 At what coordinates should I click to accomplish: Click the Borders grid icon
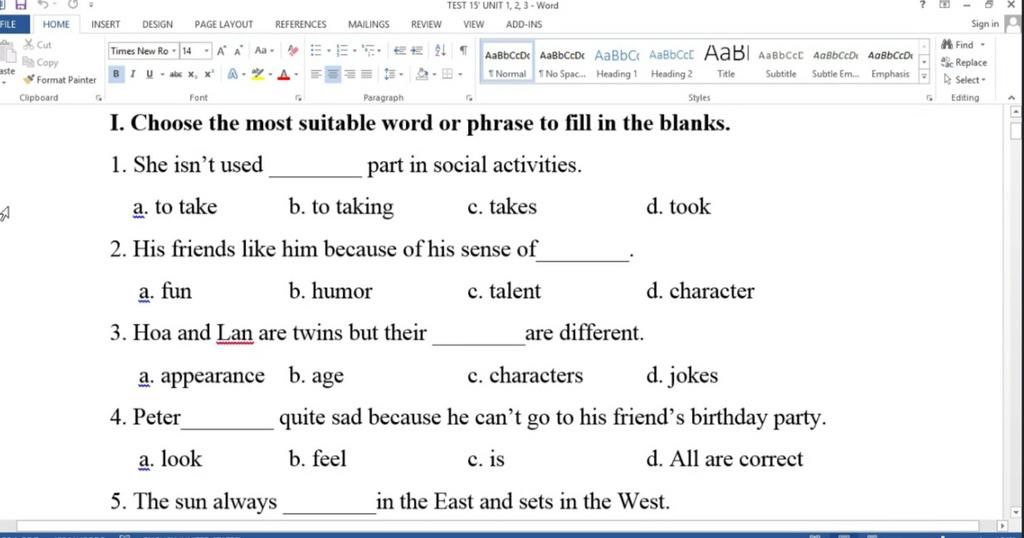447,74
